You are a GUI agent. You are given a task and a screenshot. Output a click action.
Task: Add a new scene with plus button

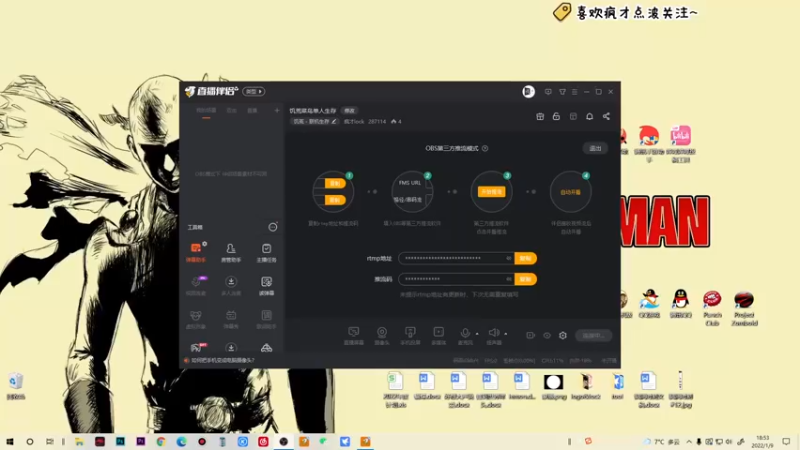click(277, 110)
